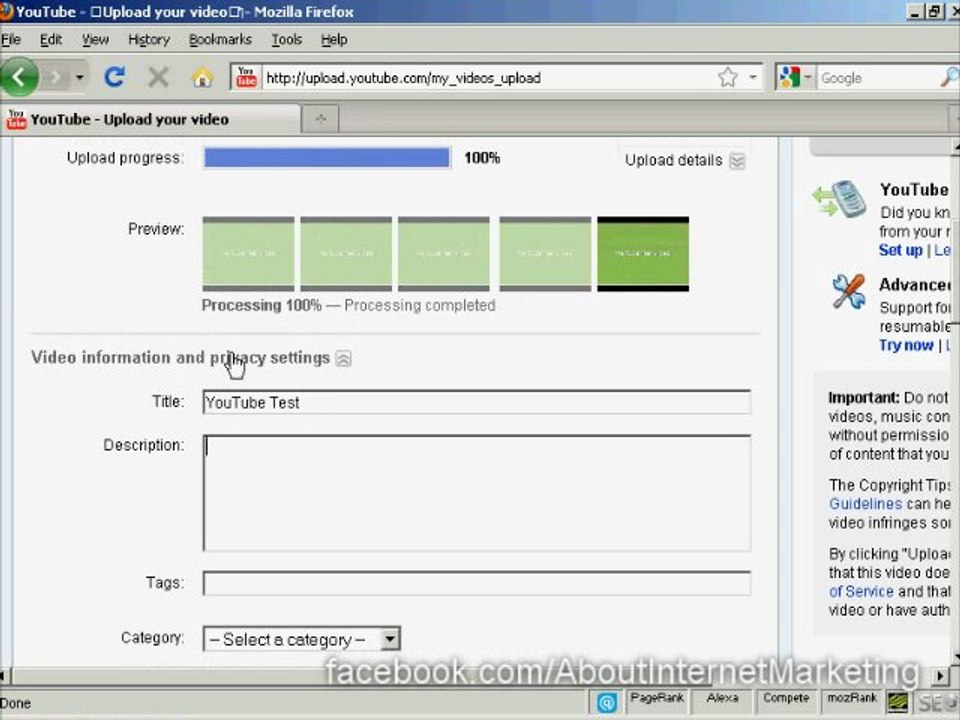Click the mobile phone sync icon in sidebar
This screenshot has width=960, height=720.
839,199
